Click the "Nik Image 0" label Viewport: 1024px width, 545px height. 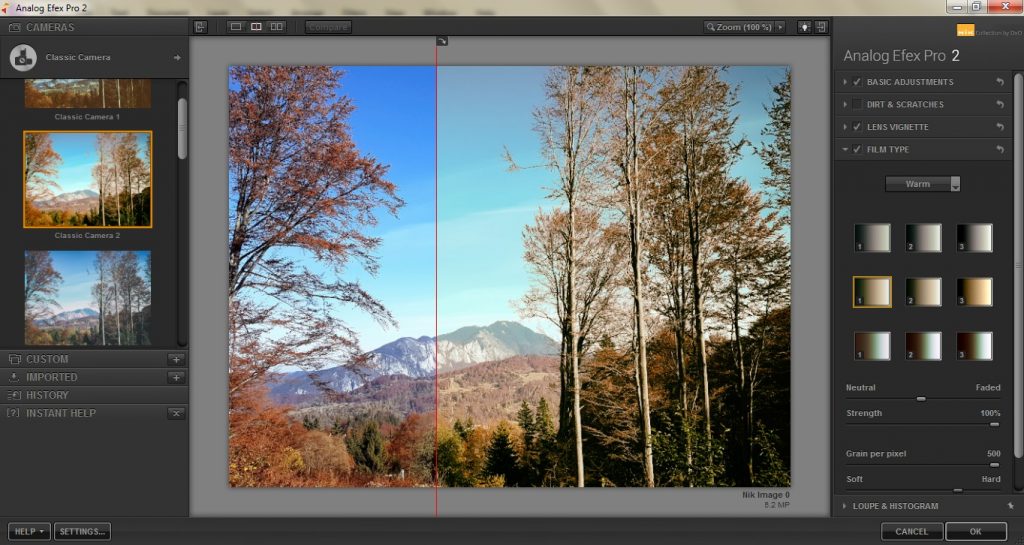765,495
